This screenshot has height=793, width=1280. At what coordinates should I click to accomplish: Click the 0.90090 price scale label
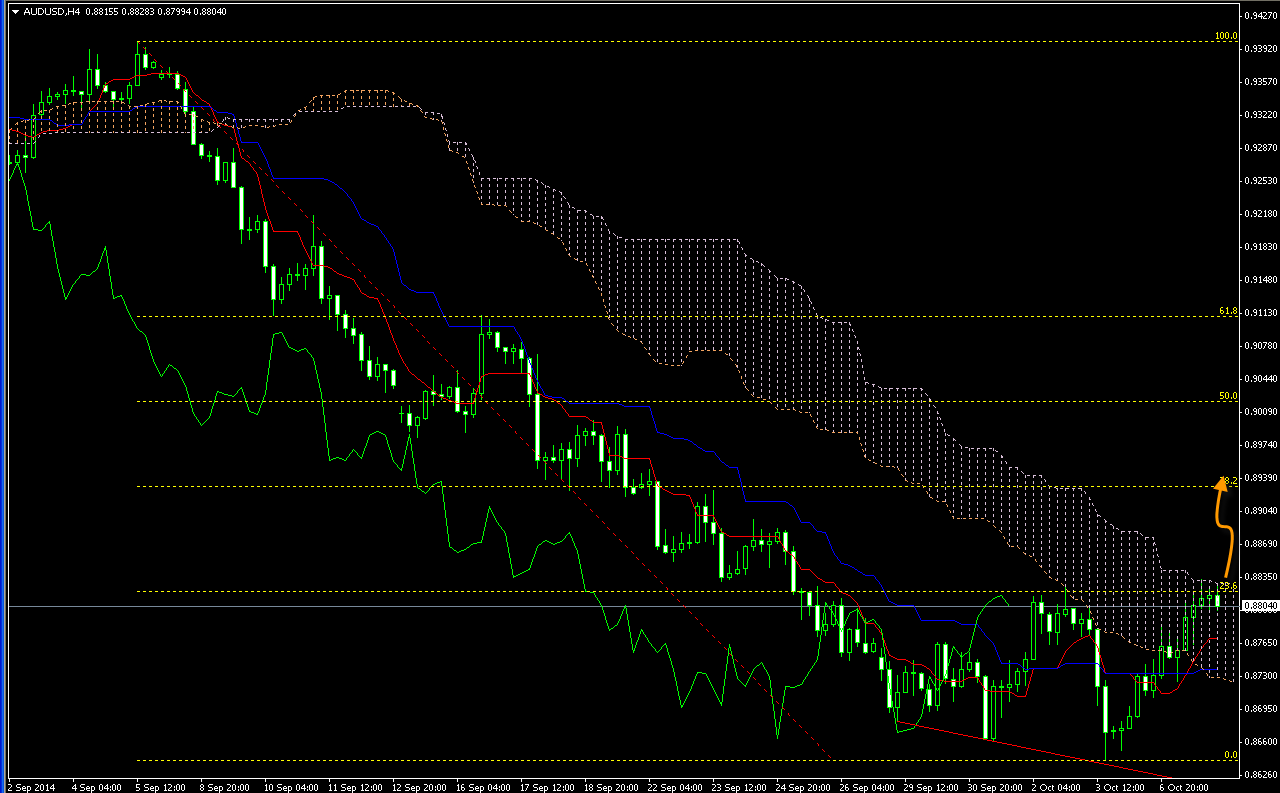coord(1260,411)
